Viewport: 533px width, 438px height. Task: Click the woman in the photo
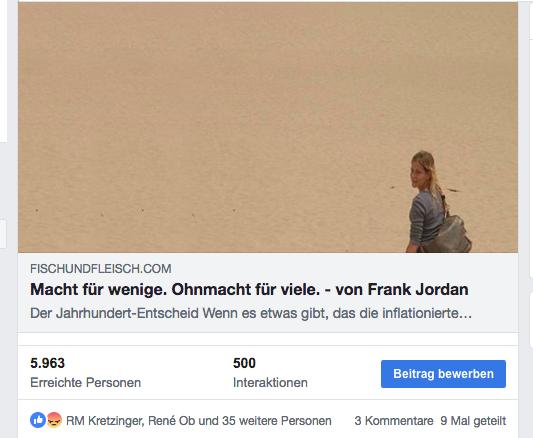coord(435,202)
